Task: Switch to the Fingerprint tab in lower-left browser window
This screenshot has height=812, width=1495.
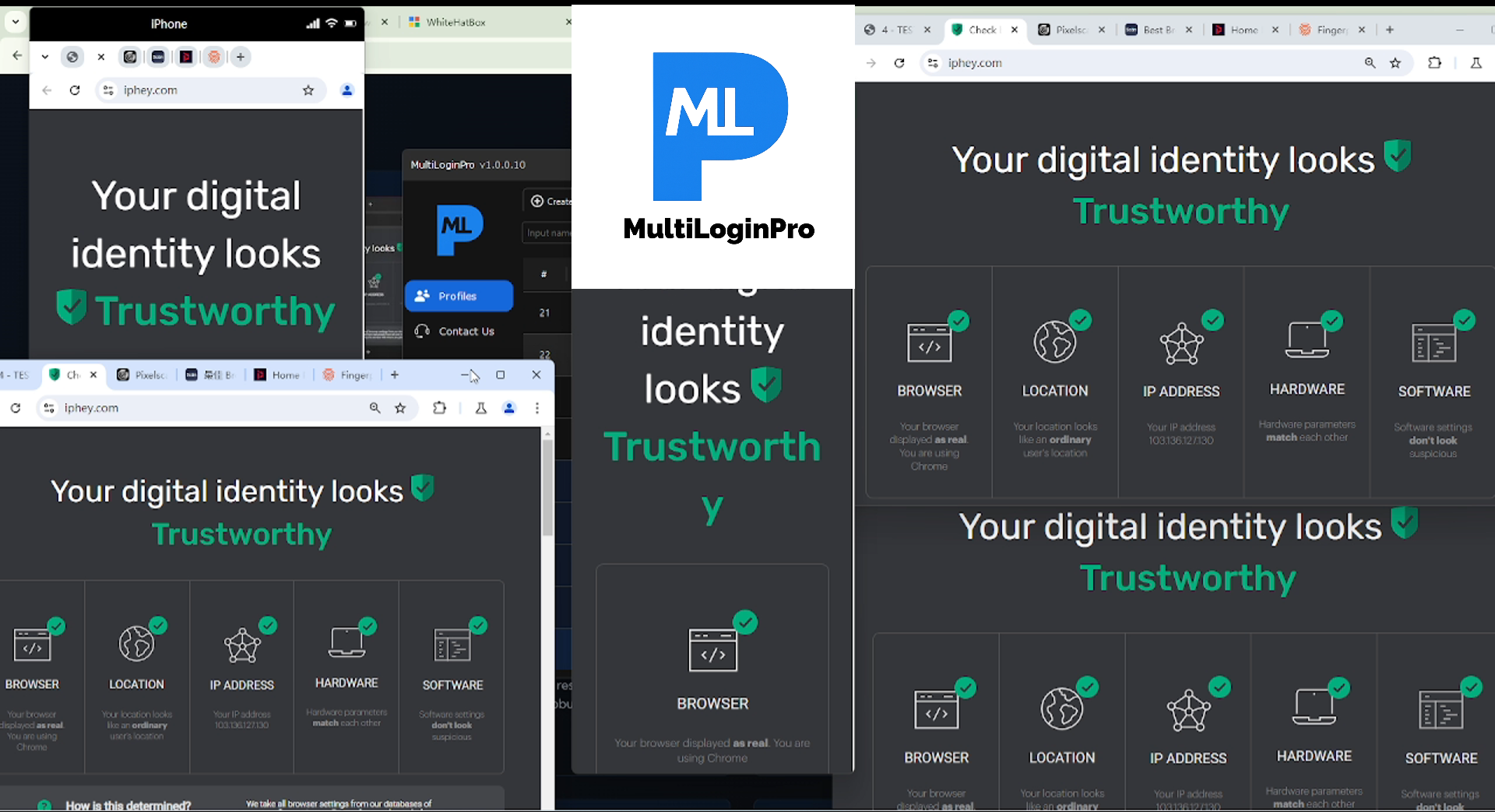Action: click(x=347, y=375)
